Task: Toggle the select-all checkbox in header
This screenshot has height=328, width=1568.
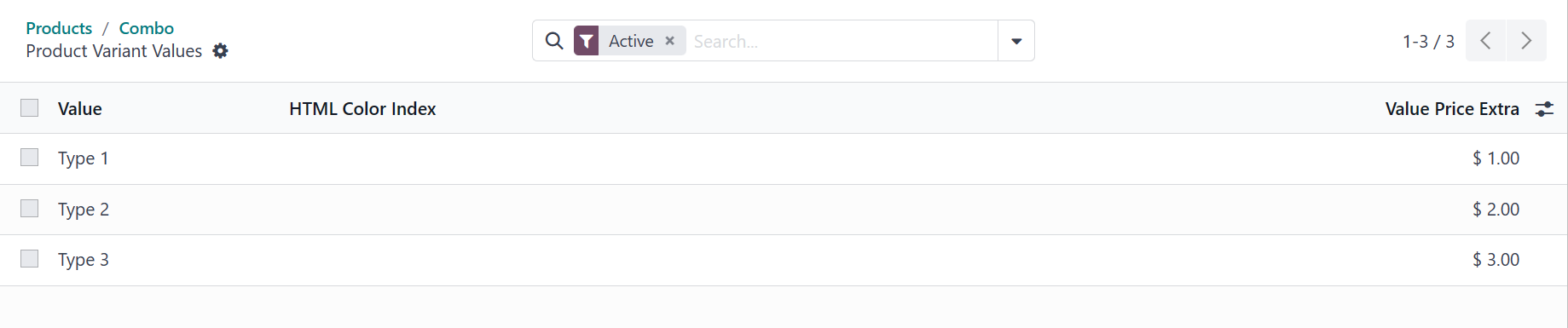Action: tap(30, 107)
